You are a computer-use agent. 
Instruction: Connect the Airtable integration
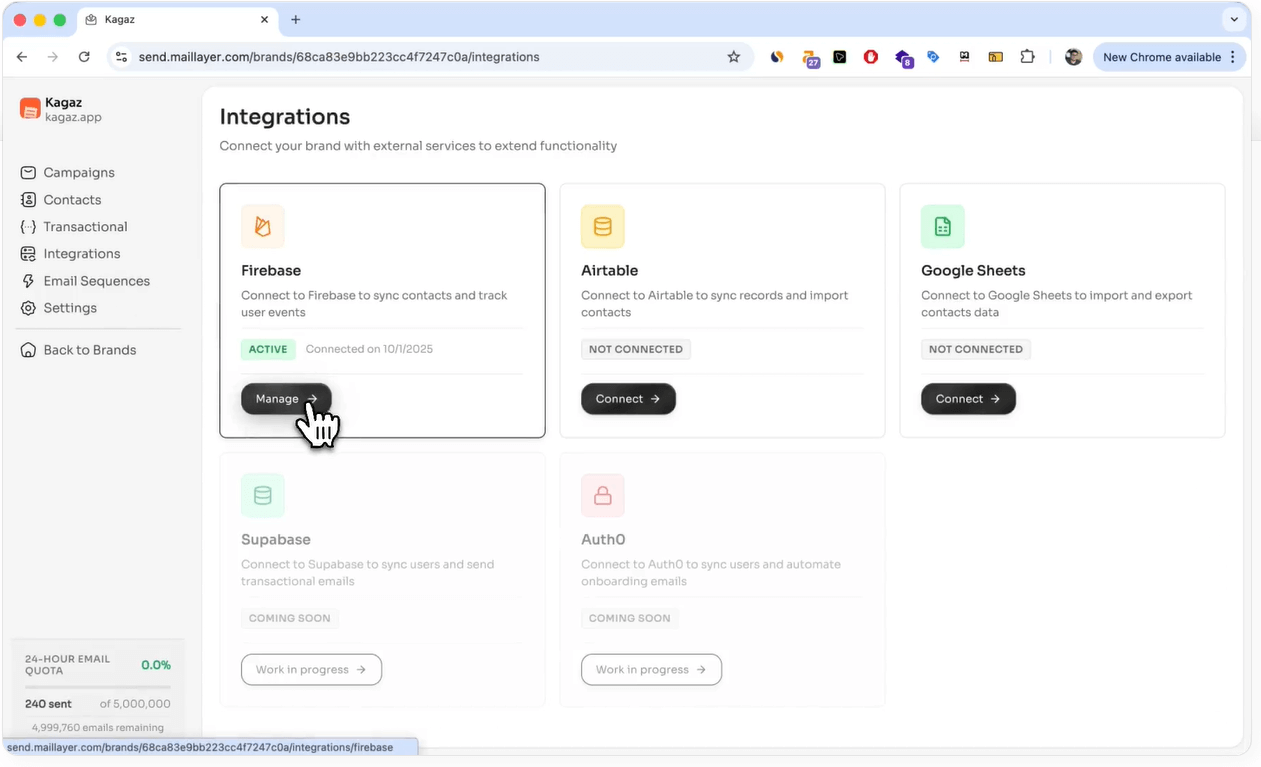628,398
